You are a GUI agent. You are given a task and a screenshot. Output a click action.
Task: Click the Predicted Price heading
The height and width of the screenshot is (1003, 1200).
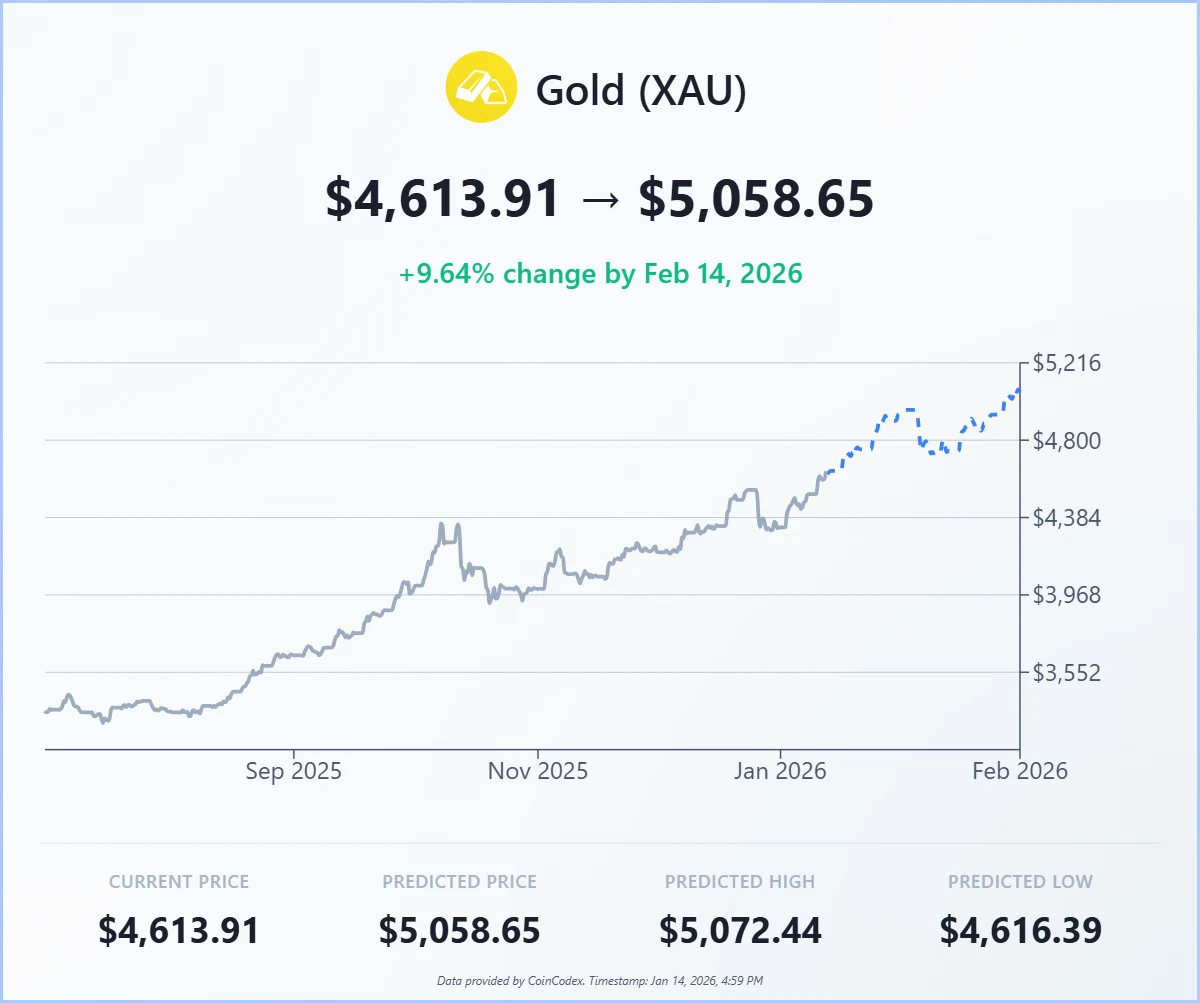(459, 882)
